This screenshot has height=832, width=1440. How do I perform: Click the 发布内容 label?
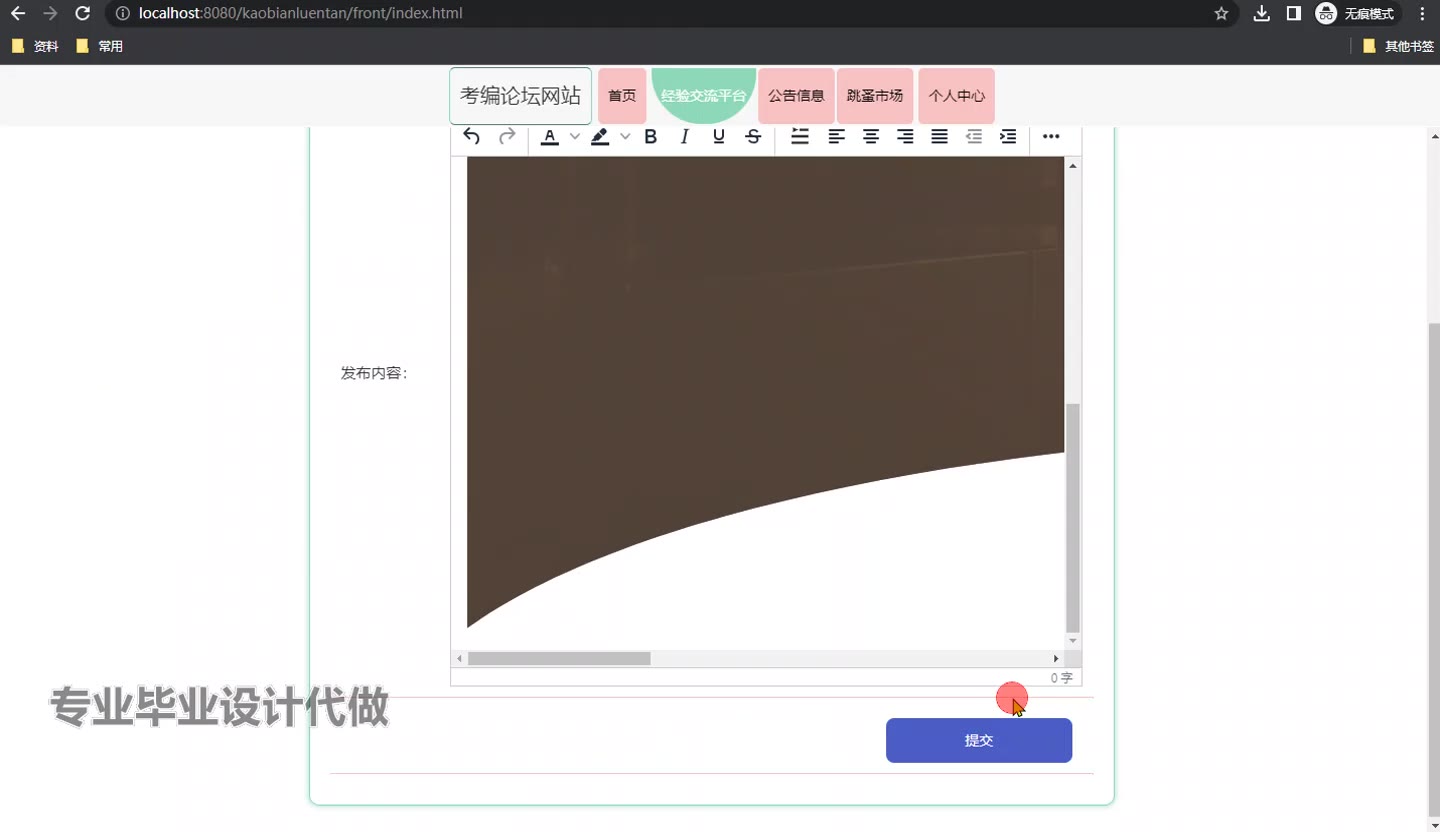(374, 373)
